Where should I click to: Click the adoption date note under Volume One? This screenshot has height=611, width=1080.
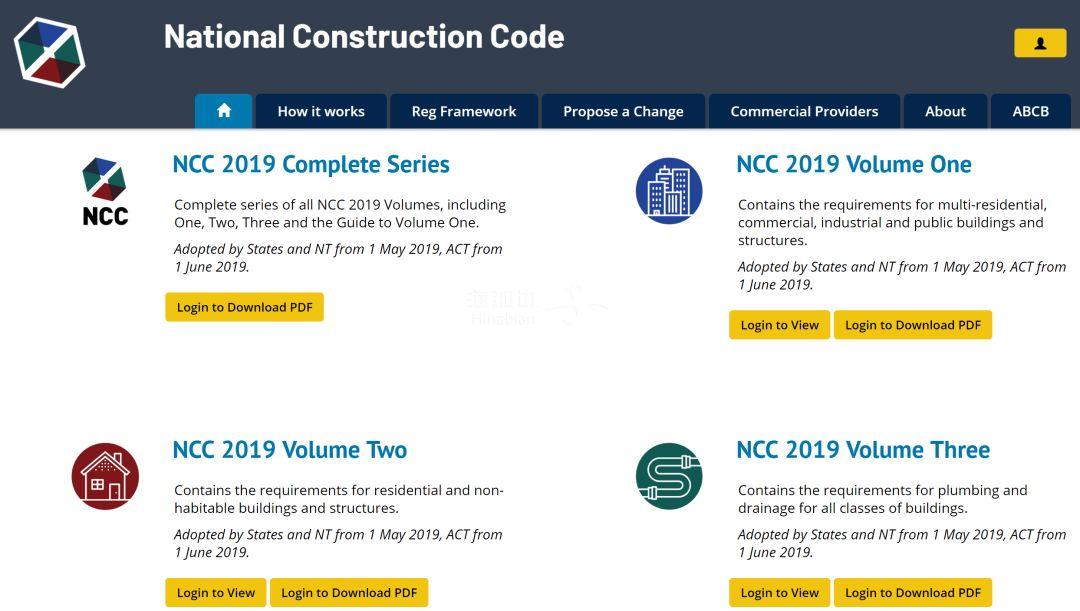click(902, 276)
